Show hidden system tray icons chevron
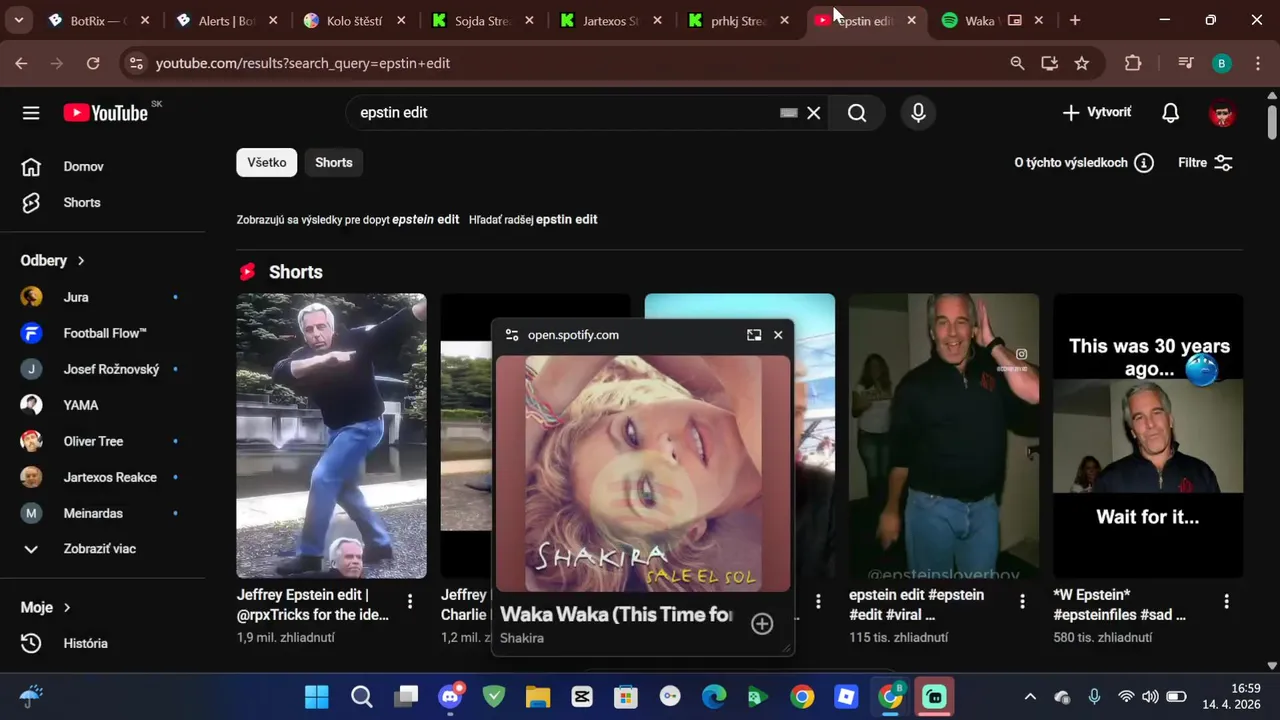This screenshot has width=1280, height=720. click(1030, 697)
